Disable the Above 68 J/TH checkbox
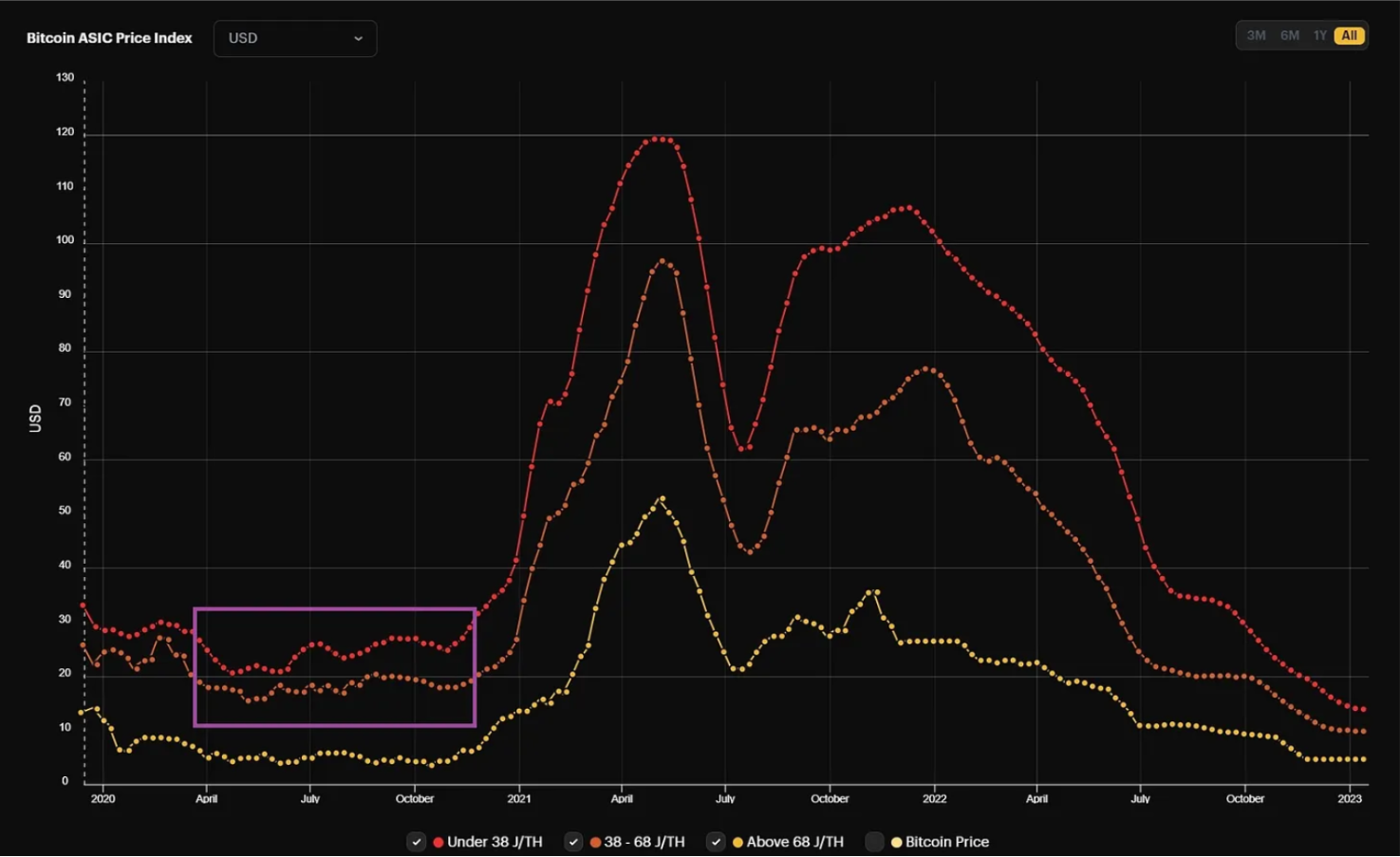This screenshot has width=1400, height=857. coord(716,842)
